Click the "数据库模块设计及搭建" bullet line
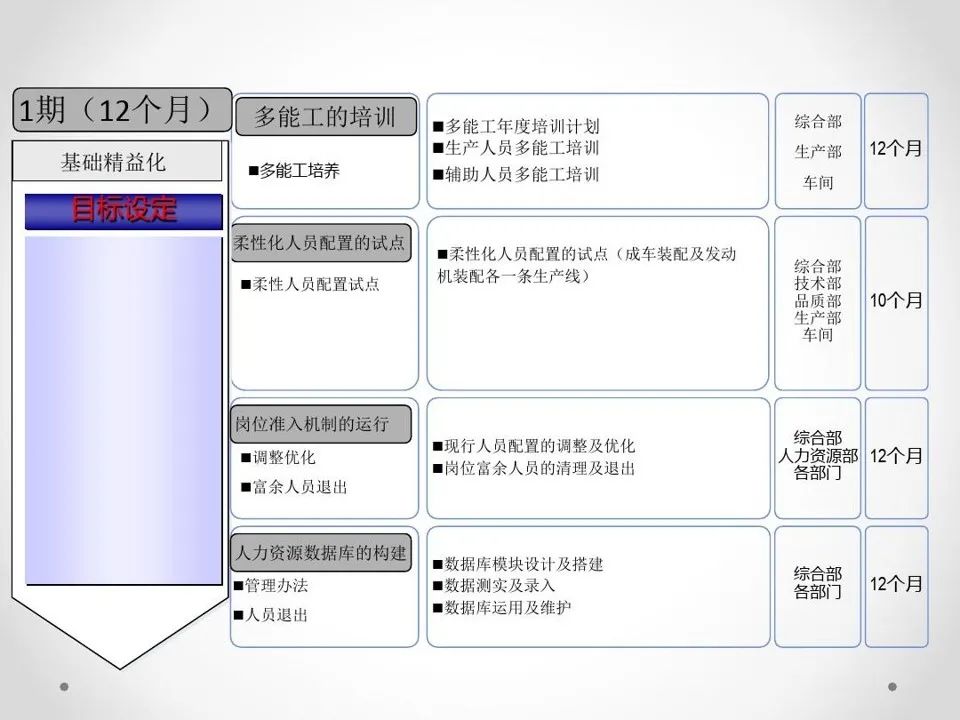The height and width of the screenshot is (720, 960). (518, 564)
